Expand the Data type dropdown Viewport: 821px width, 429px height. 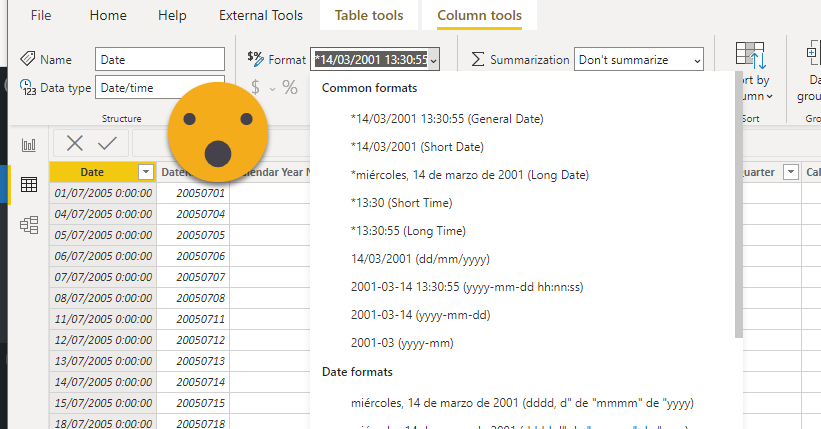click(160, 88)
